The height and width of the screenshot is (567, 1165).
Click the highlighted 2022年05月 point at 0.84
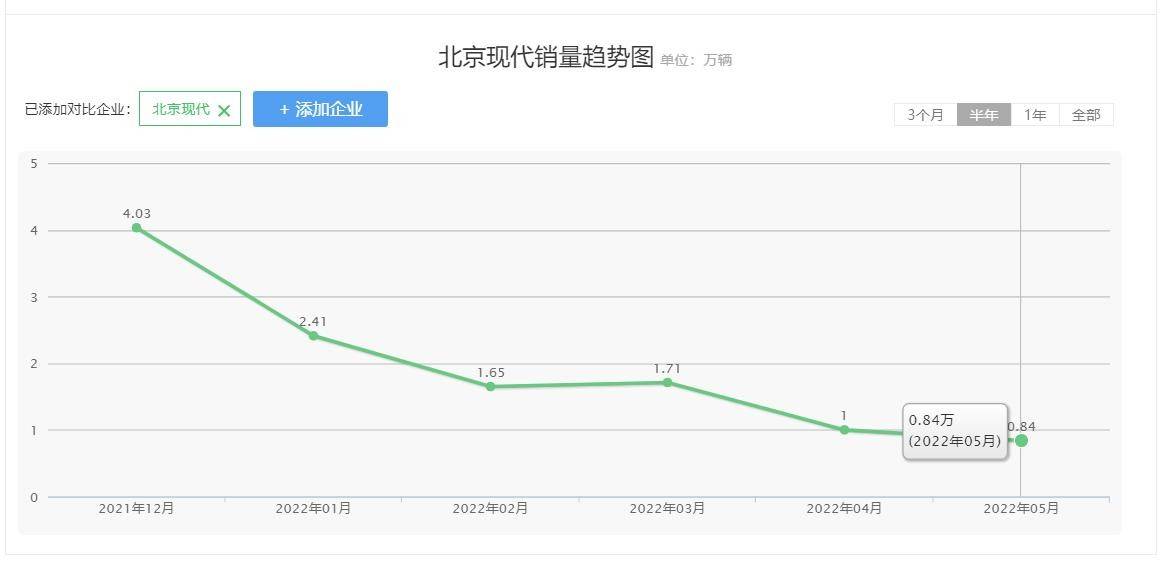click(1022, 441)
